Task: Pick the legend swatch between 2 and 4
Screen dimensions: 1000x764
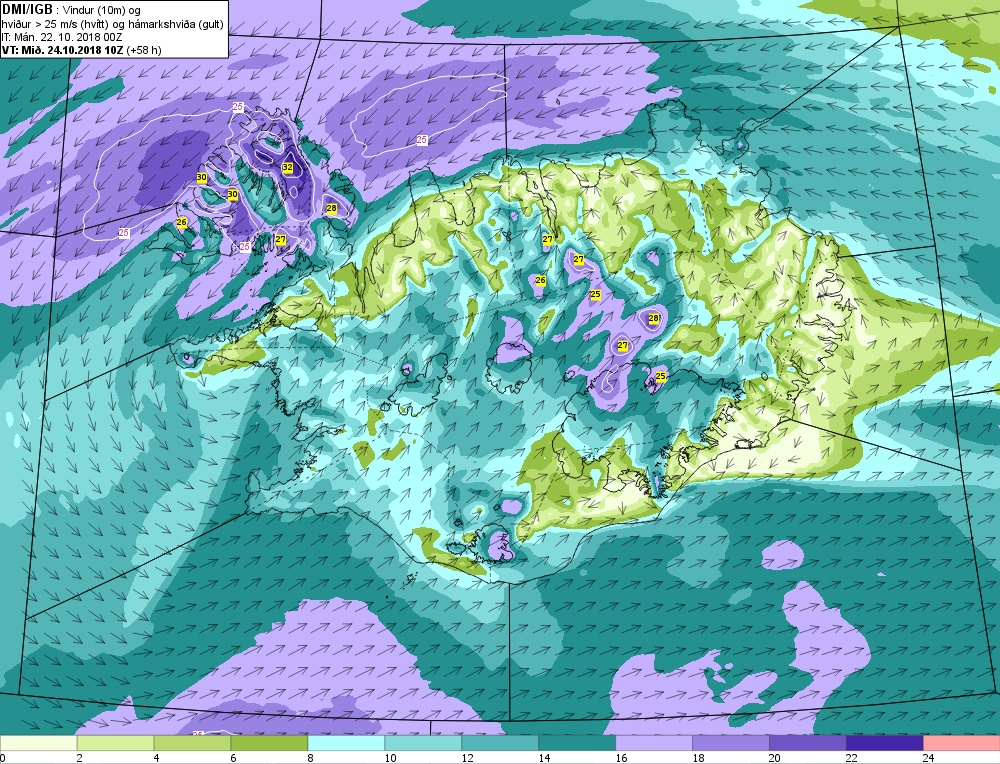Action: (x=115, y=743)
